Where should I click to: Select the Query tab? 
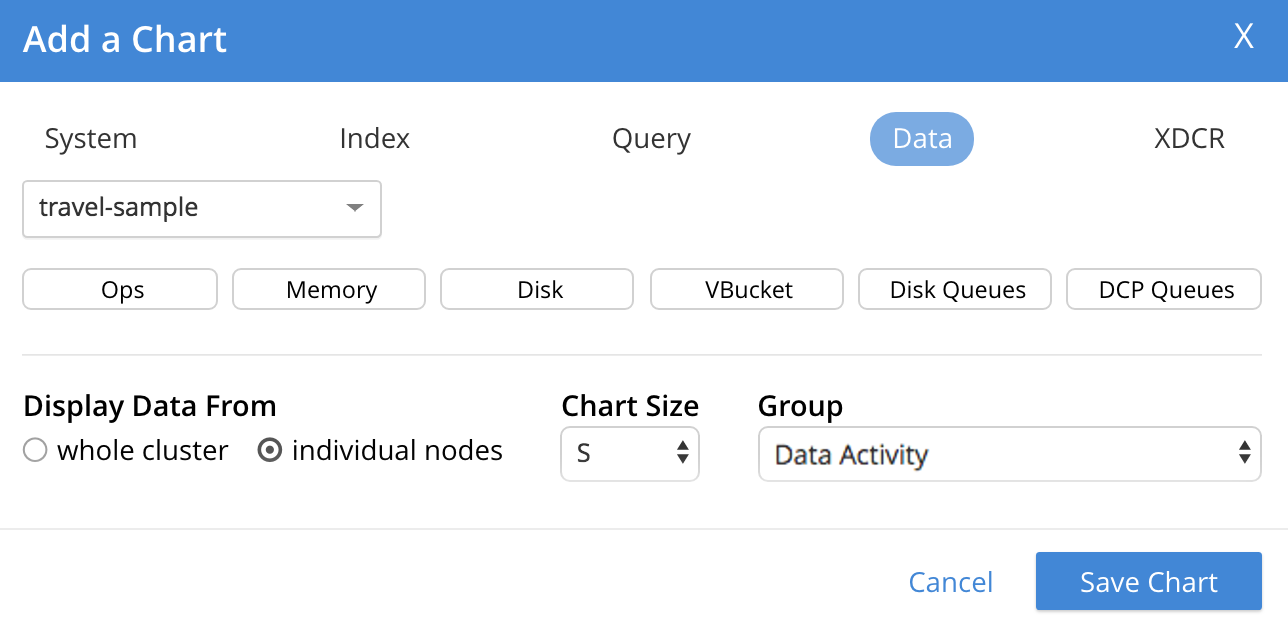coord(651,139)
